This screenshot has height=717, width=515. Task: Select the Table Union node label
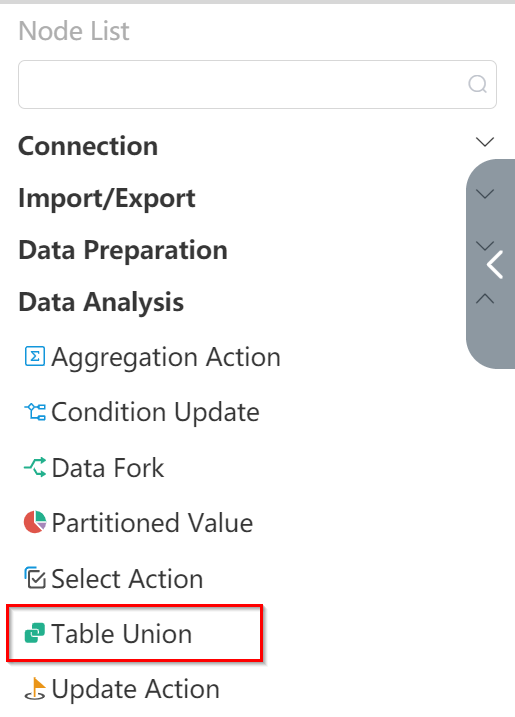pos(122,634)
